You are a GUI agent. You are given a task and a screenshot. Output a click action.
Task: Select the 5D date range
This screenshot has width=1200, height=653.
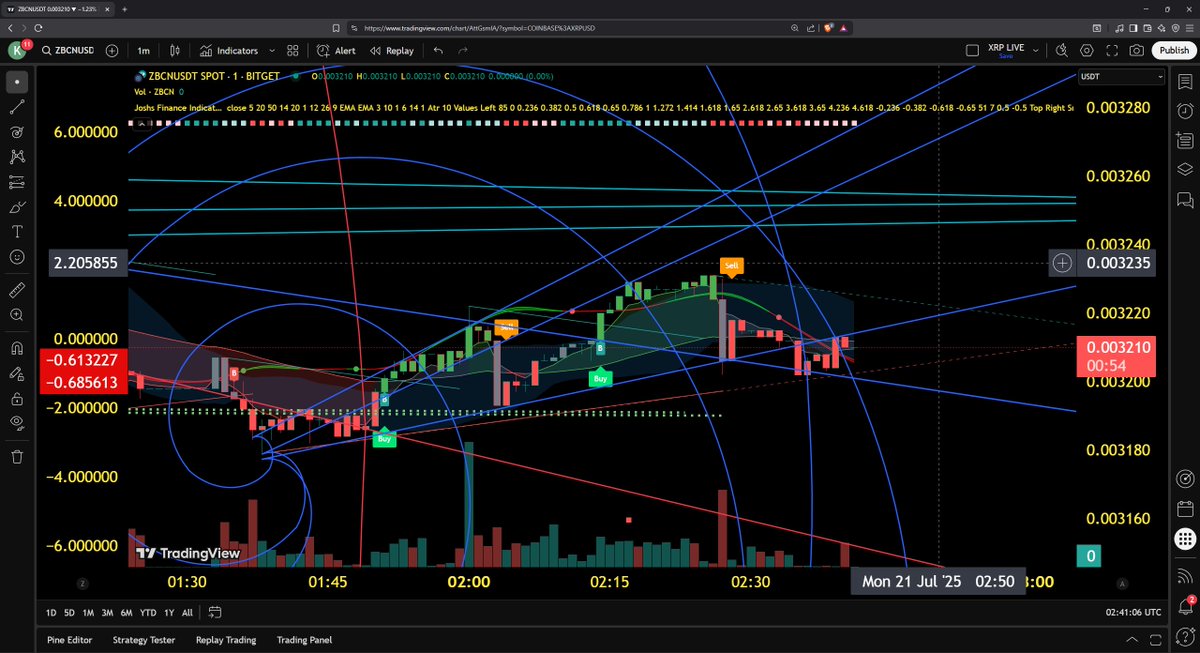coord(69,612)
